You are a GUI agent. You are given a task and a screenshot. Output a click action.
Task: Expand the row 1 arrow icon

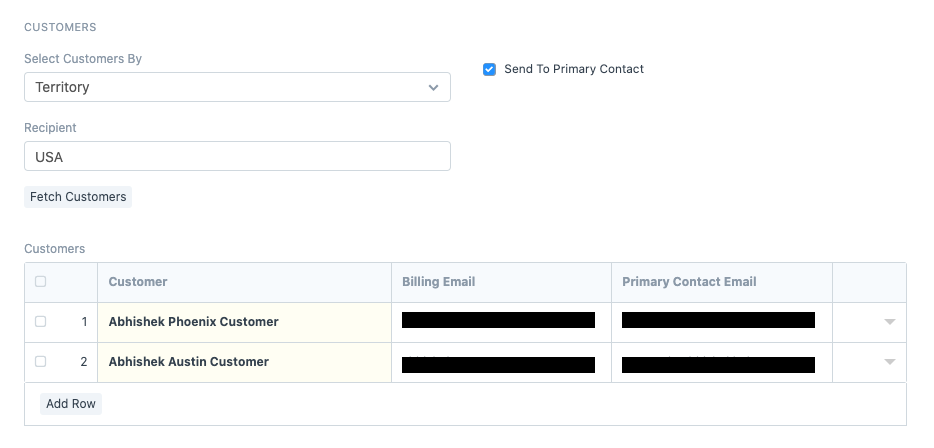point(889,322)
